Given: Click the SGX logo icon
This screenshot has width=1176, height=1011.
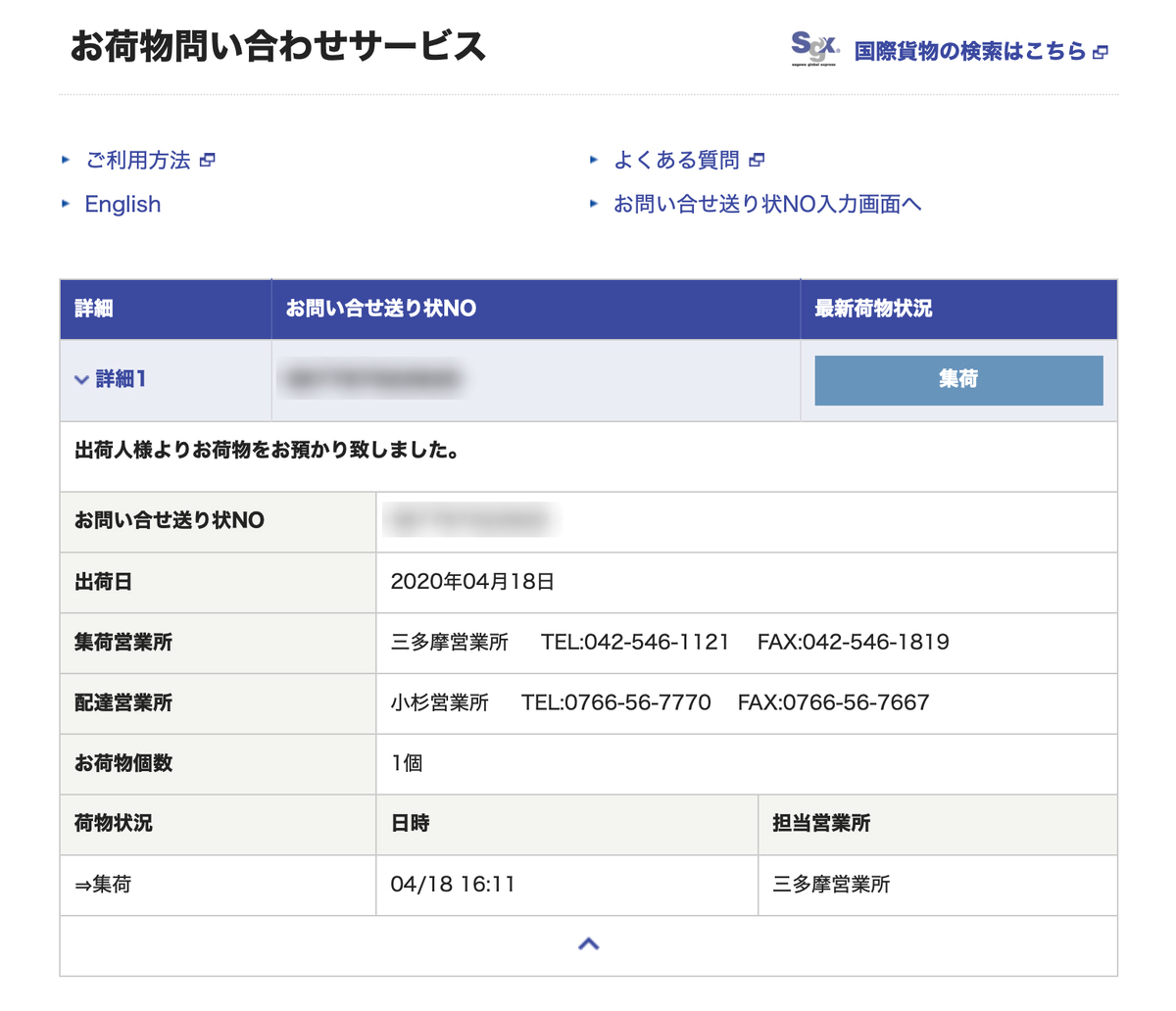Looking at the screenshot, I should 814,48.
